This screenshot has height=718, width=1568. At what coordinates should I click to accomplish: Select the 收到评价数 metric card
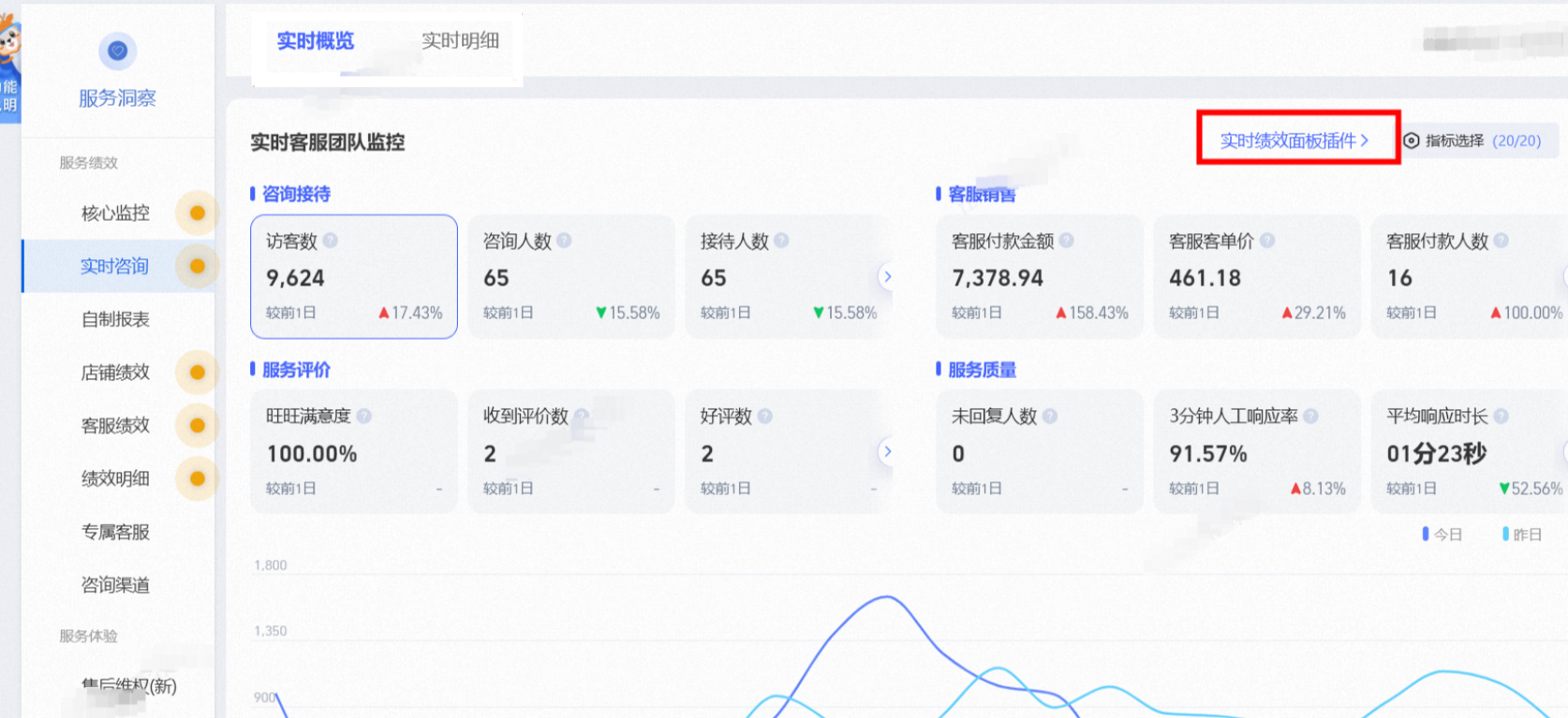coord(571,451)
